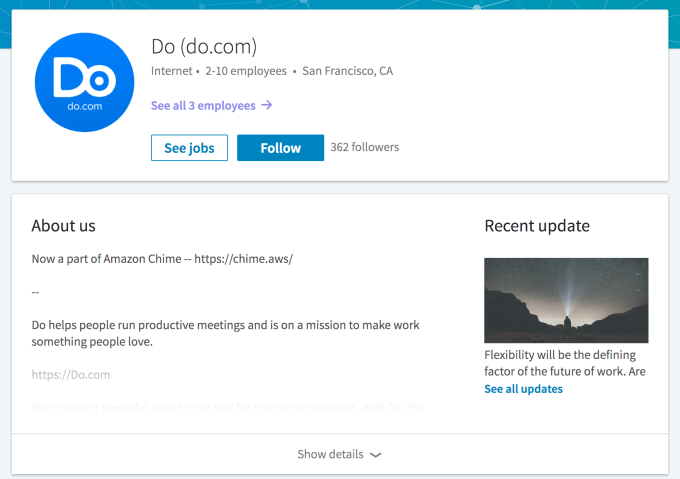Click the Show details chevron arrow

pos(376,455)
